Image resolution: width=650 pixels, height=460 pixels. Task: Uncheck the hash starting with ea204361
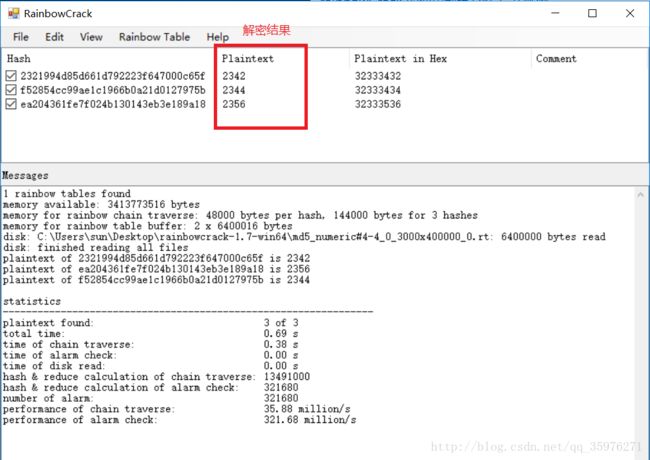point(11,104)
